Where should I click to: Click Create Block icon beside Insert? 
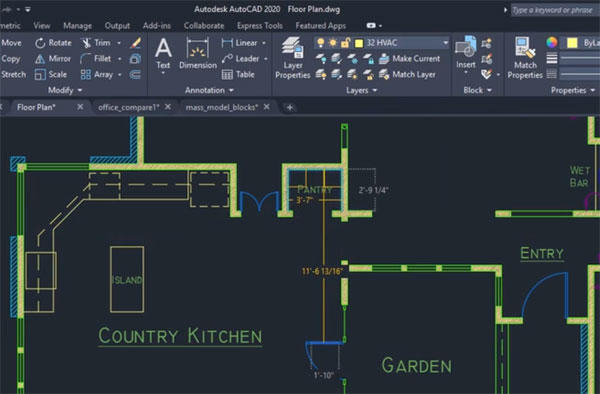(487, 43)
